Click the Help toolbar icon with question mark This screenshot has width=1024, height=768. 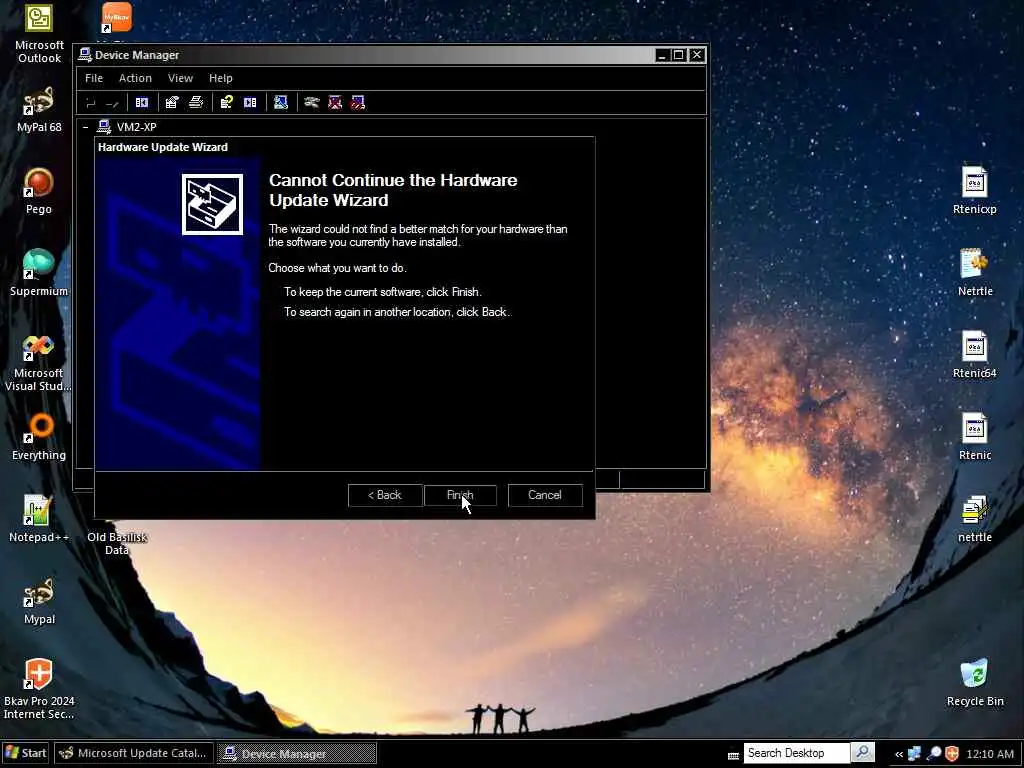coord(227,103)
